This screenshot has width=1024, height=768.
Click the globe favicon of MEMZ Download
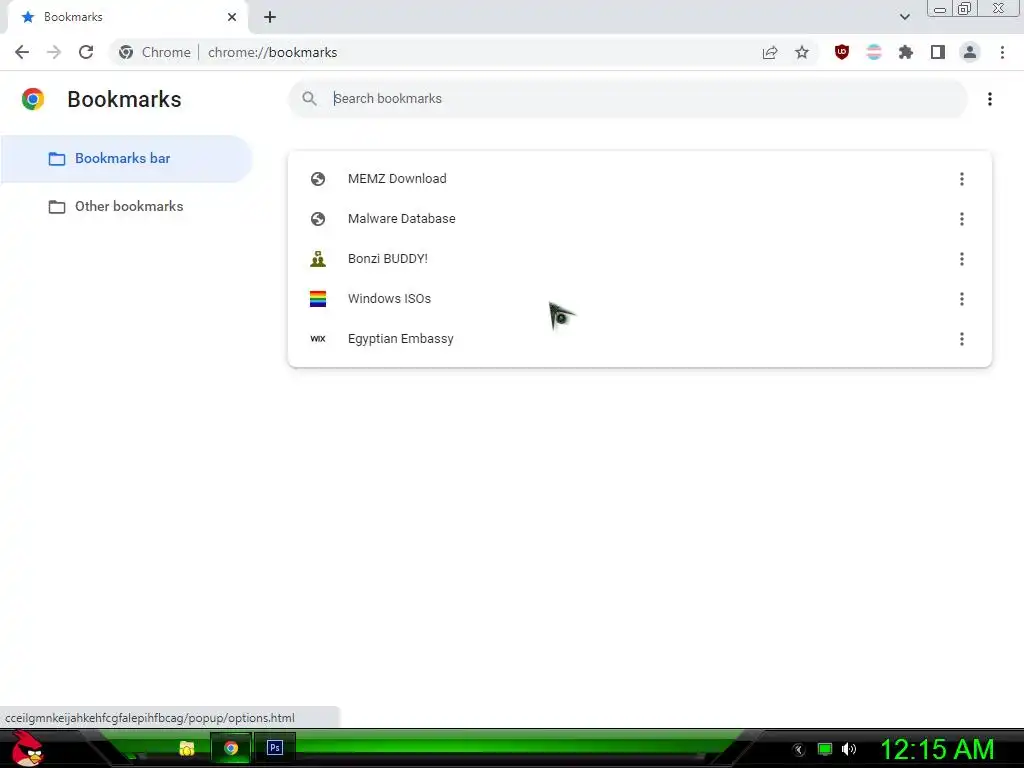(x=318, y=179)
